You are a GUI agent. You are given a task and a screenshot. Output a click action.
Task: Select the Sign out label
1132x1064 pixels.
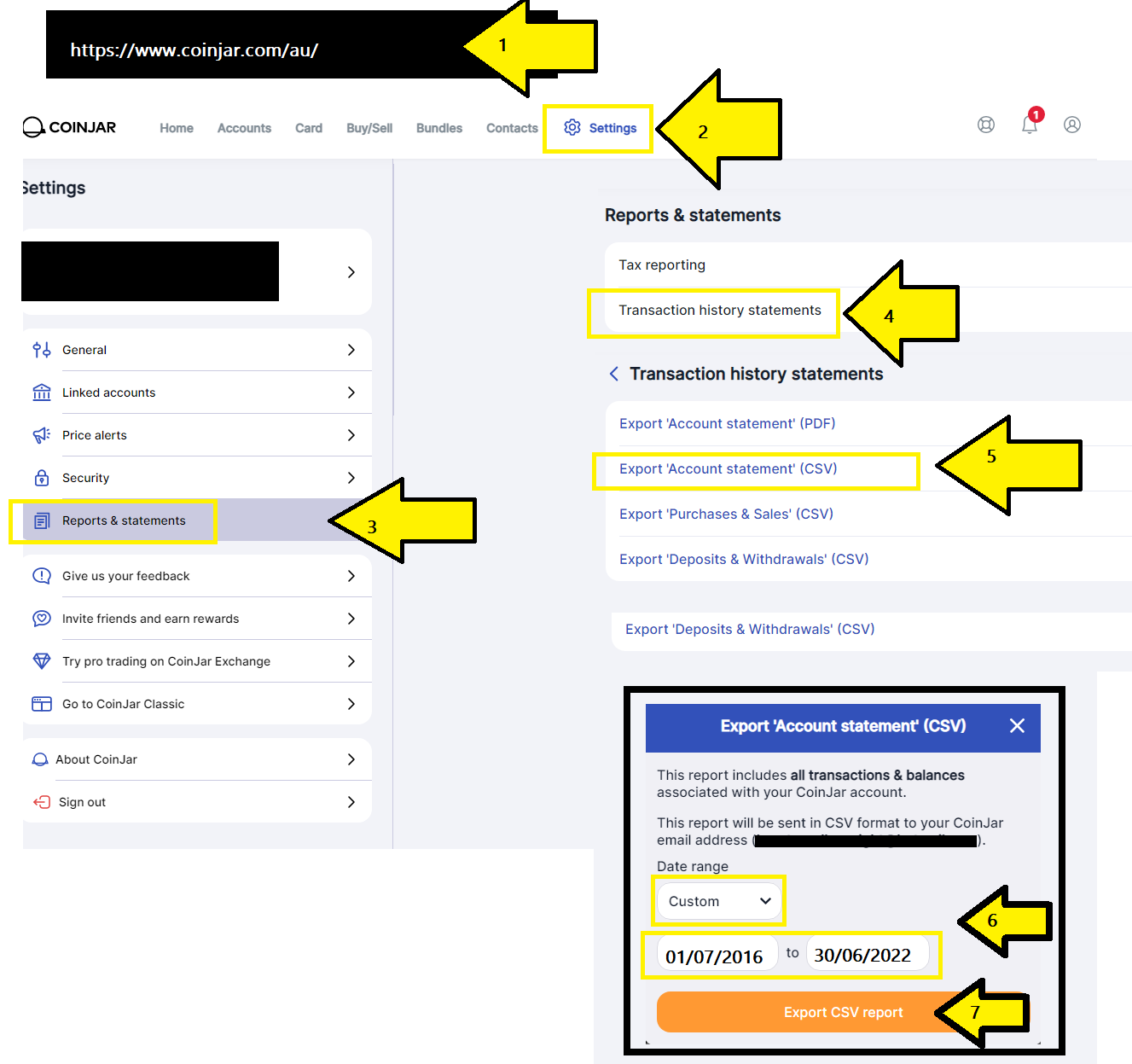[83, 802]
